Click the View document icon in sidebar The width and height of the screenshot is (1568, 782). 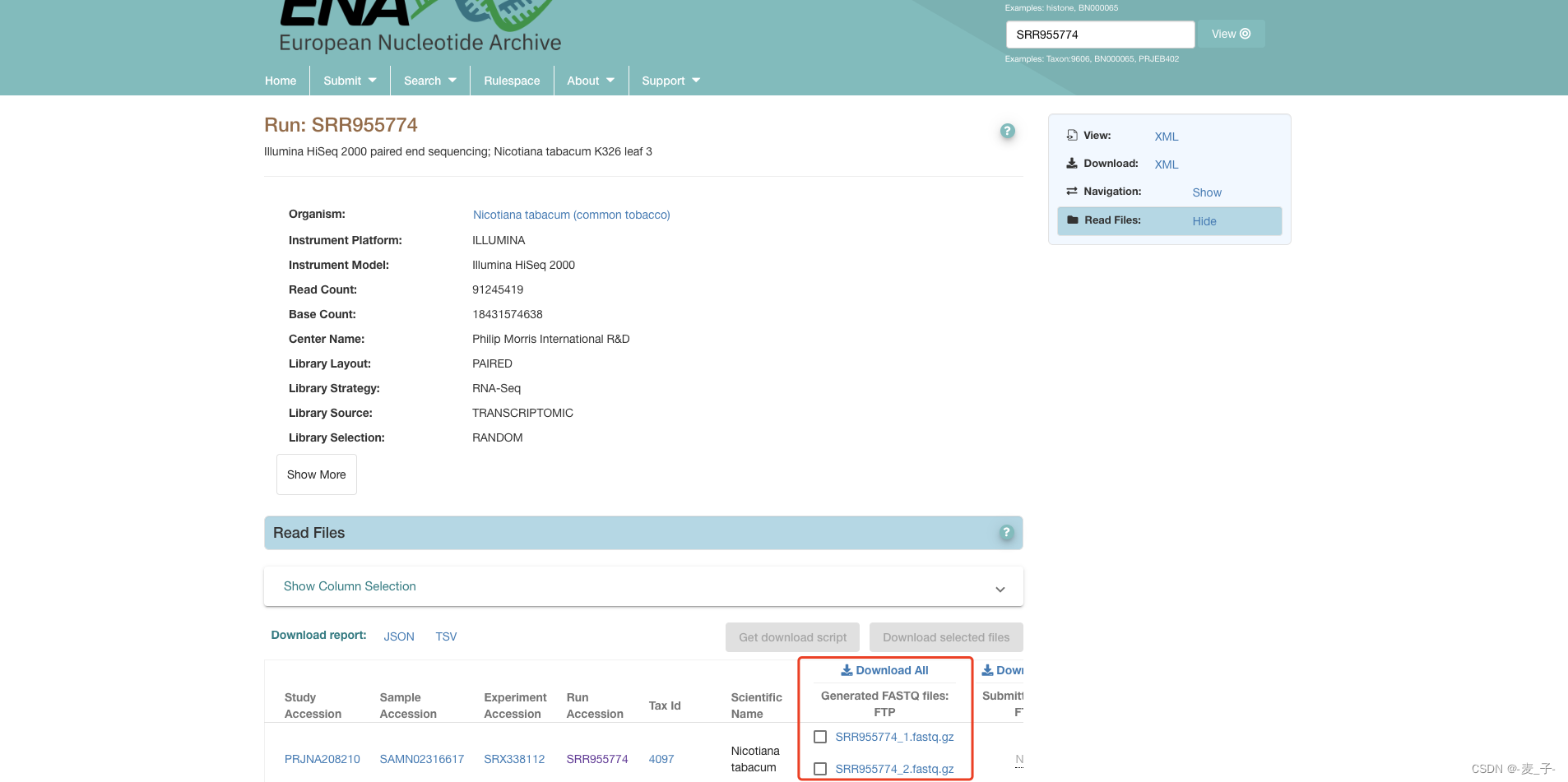(x=1072, y=135)
